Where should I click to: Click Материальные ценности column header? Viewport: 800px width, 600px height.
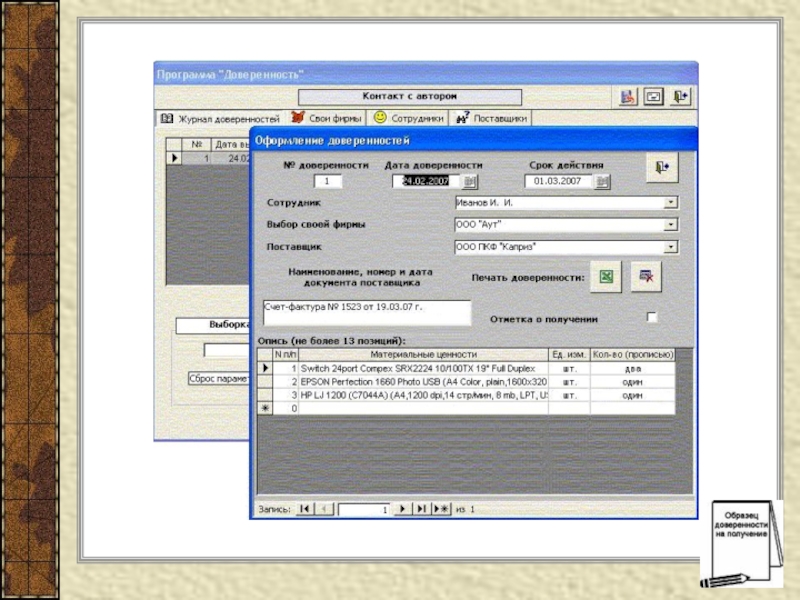click(423, 355)
